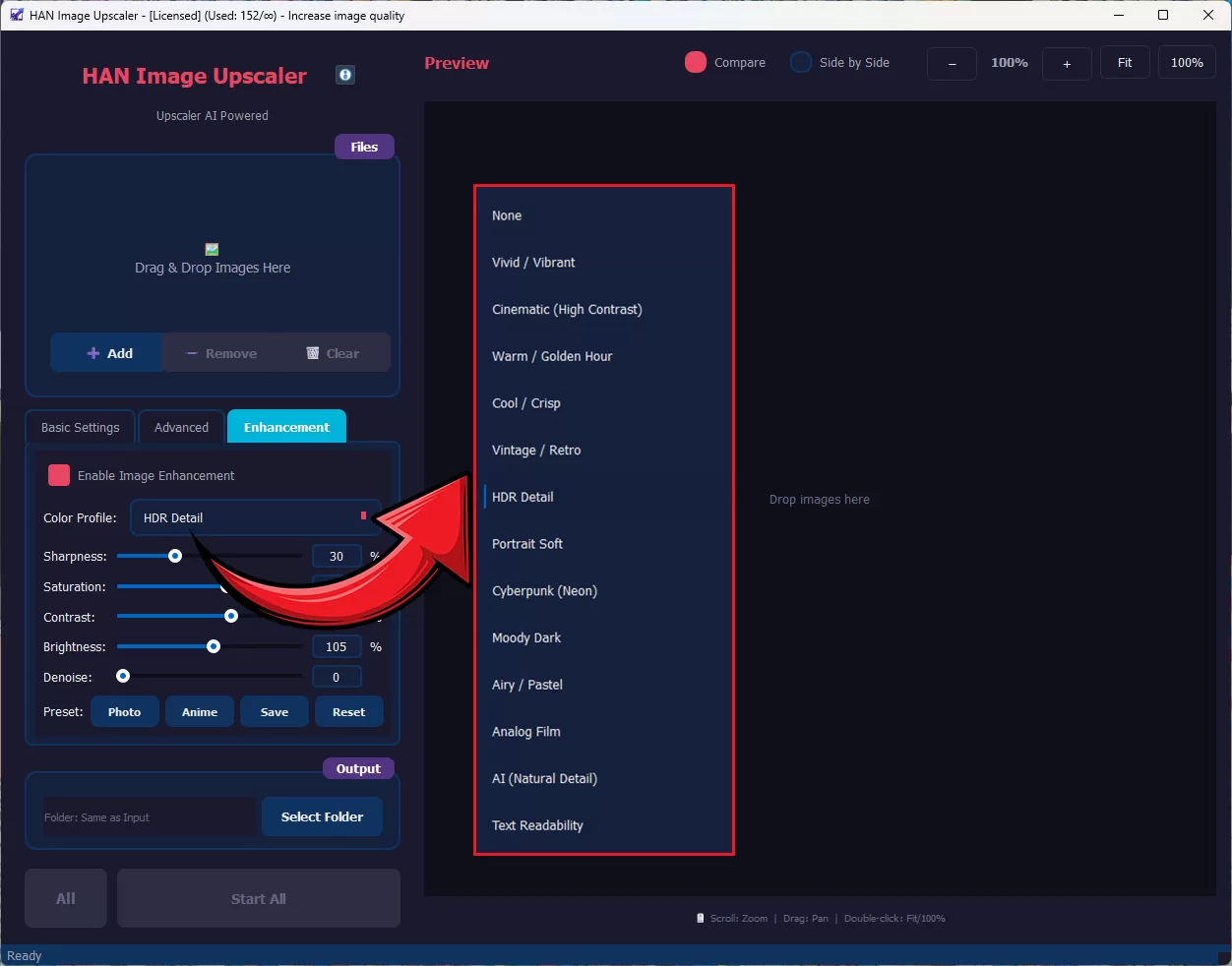This screenshot has width=1232, height=966.
Task: Toggle the Compare checkbox
Action: coord(696,62)
